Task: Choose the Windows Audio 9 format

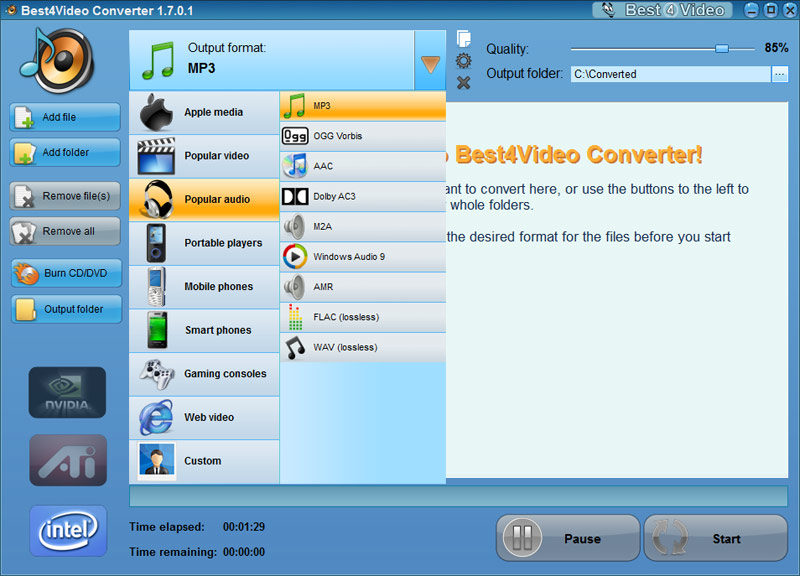Action: pos(363,257)
